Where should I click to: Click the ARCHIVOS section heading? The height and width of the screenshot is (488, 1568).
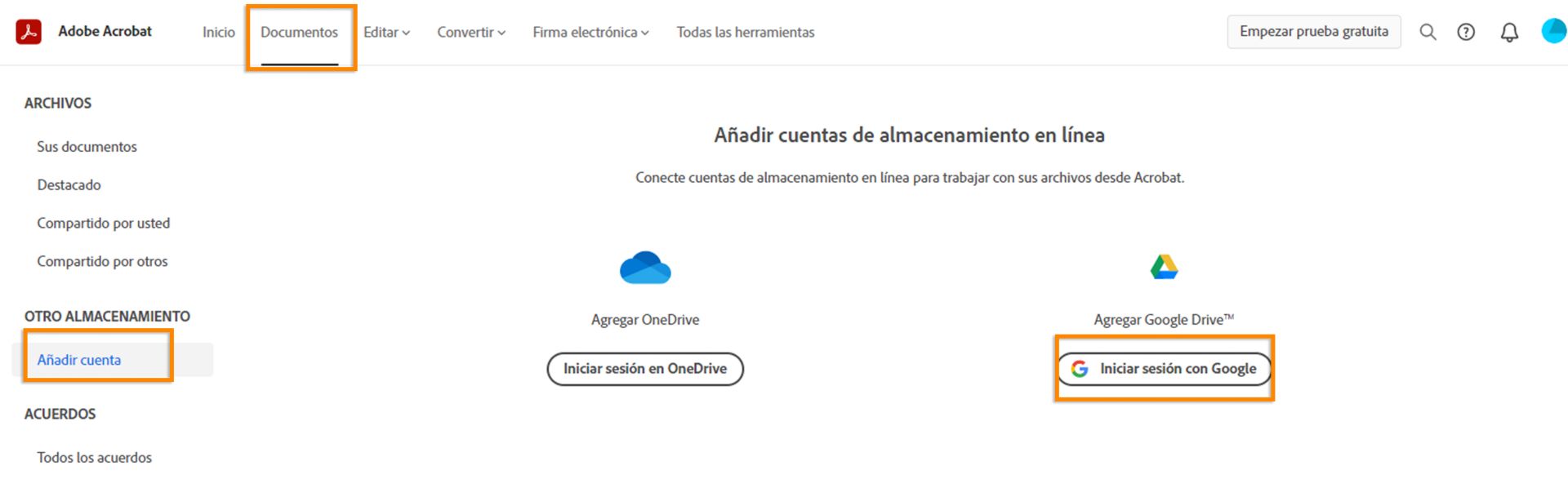[58, 104]
